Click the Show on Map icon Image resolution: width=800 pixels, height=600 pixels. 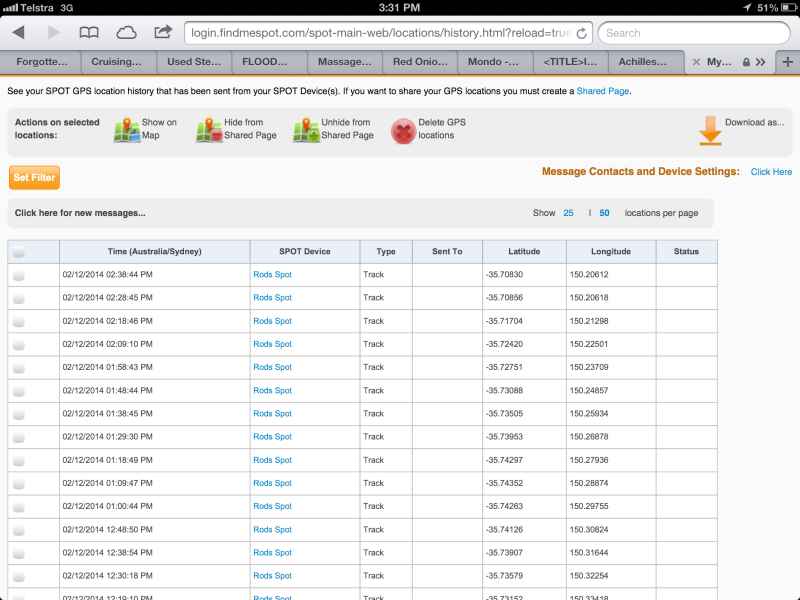pyautogui.click(x=126, y=129)
